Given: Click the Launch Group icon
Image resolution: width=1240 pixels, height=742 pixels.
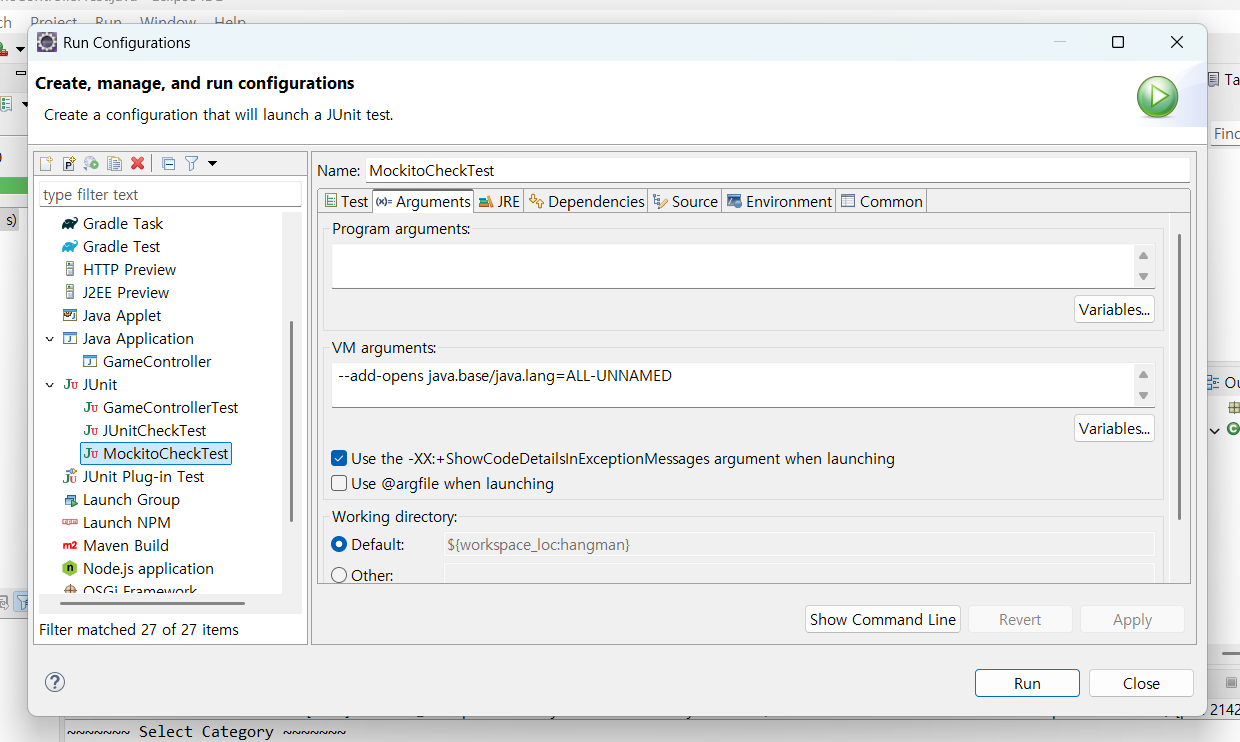Looking at the screenshot, I should 69,499.
